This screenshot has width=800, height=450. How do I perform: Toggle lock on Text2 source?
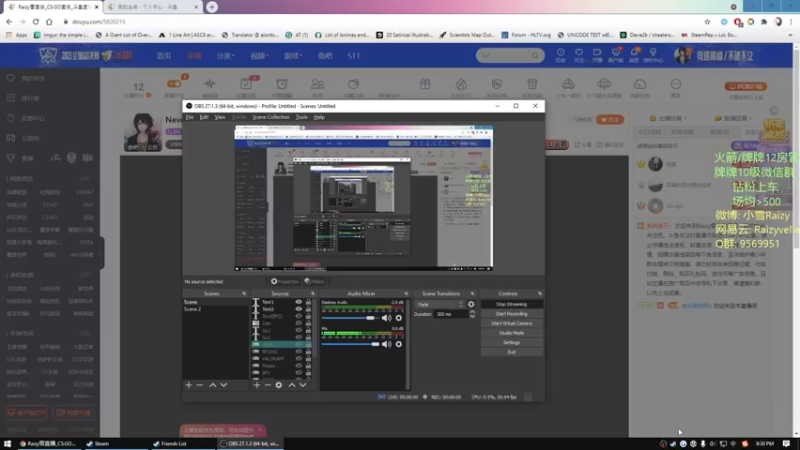(x=308, y=309)
